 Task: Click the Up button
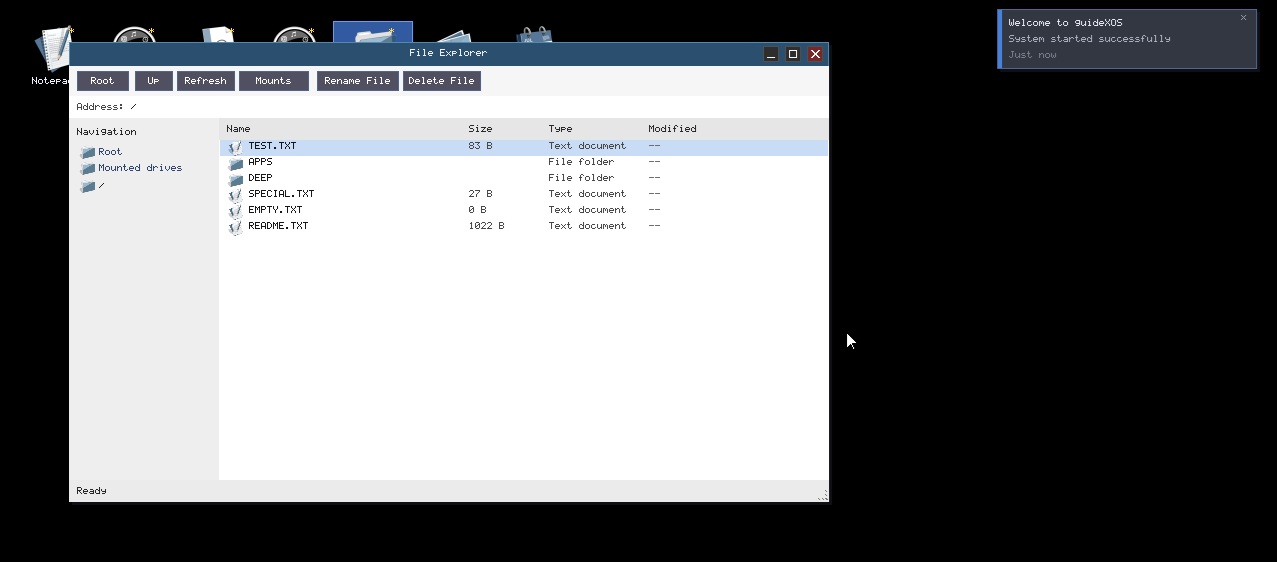(x=153, y=81)
